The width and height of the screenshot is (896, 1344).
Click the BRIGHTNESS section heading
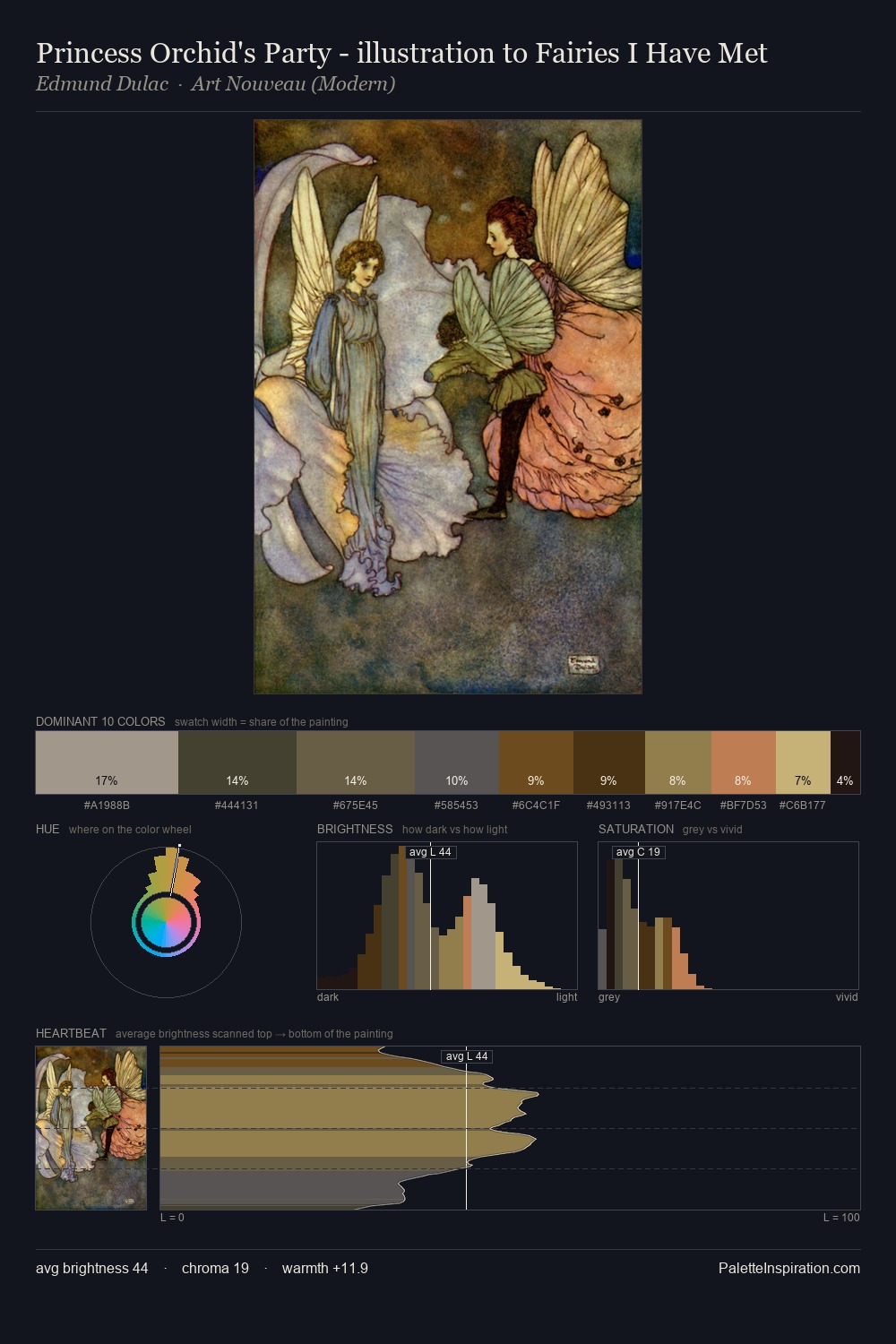[x=355, y=829]
